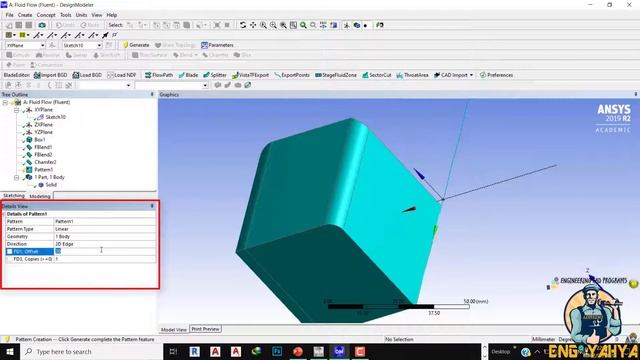The width and height of the screenshot is (640, 360).
Task: Click the taskbar search box
Action: pos(91,351)
